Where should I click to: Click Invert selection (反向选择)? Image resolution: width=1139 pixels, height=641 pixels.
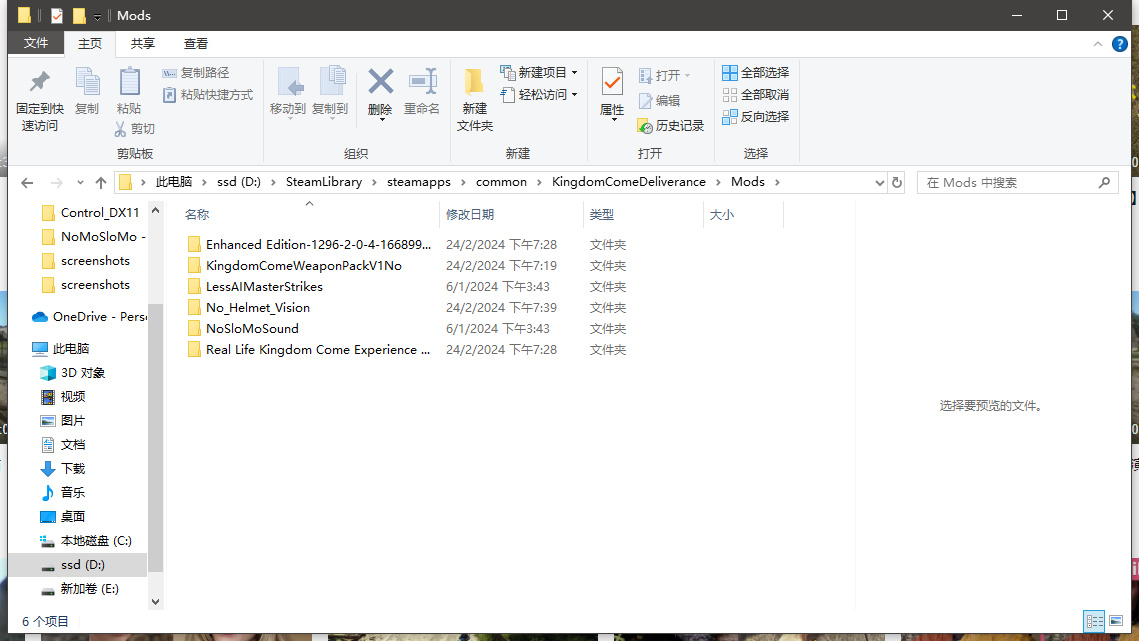click(x=755, y=116)
